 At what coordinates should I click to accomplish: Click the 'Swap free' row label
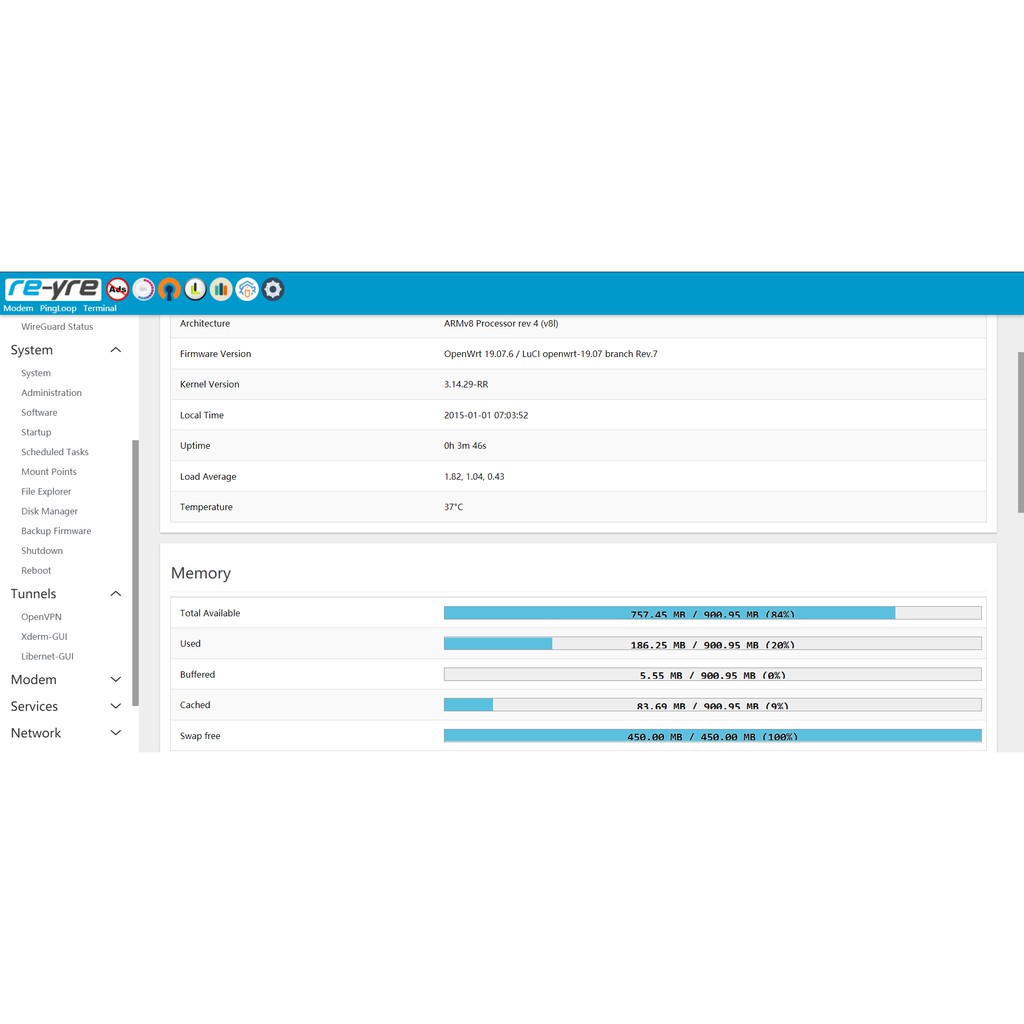(x=200, y=736)
